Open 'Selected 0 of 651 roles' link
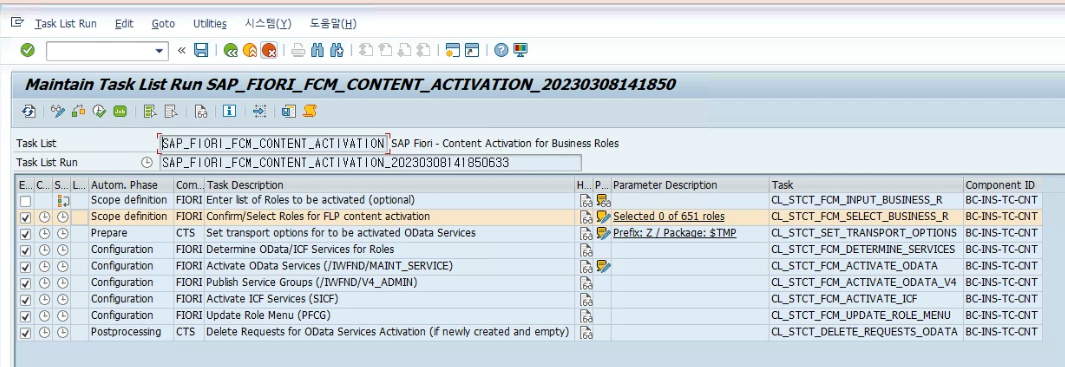This screenshot has width=1065, height=367. [x=668, y=217]
